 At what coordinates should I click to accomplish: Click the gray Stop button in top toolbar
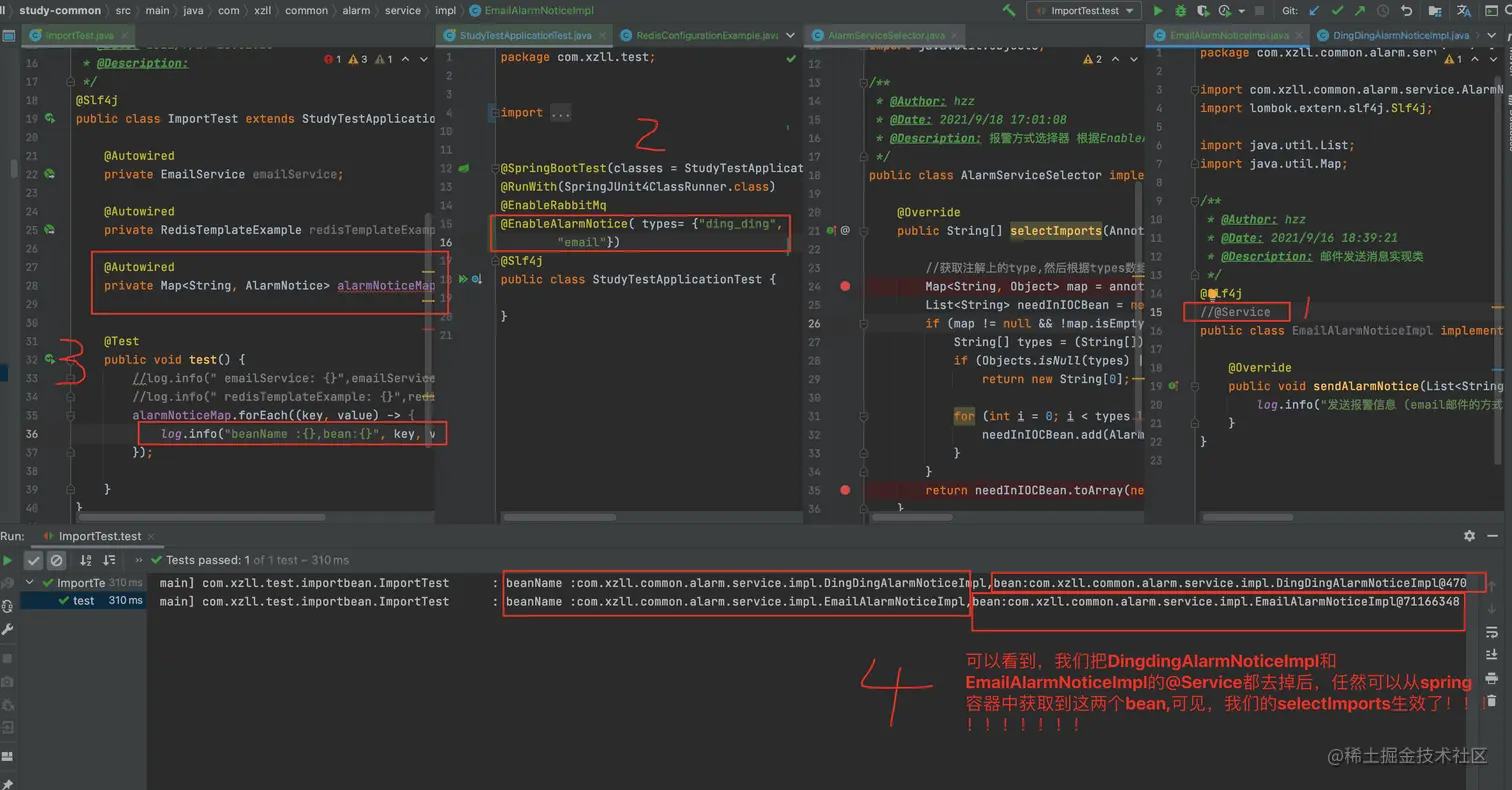pos(1261,10)
